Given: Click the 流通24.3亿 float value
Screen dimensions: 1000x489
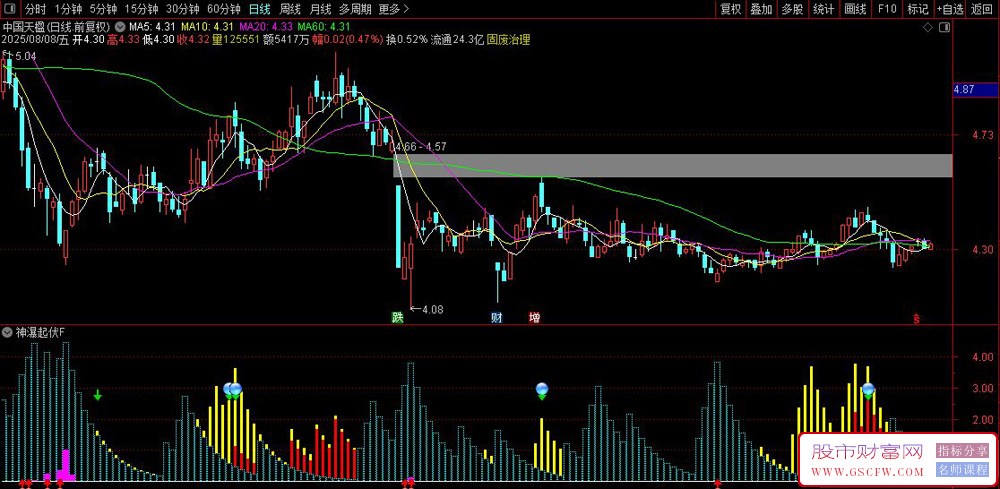Looking at the screenshot, I should [x=457, y=40].
